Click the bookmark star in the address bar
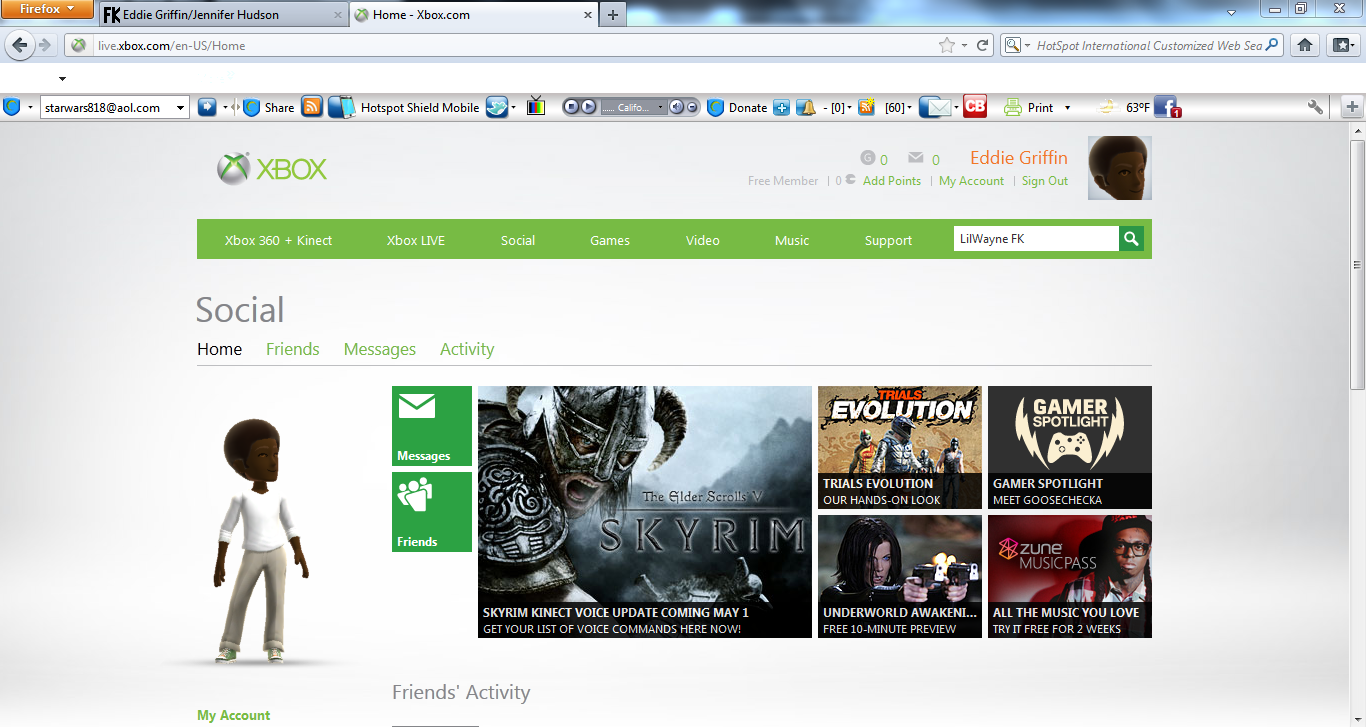Image resolution: width=1366 pixels, height=727 pixels. click(946, 45)
